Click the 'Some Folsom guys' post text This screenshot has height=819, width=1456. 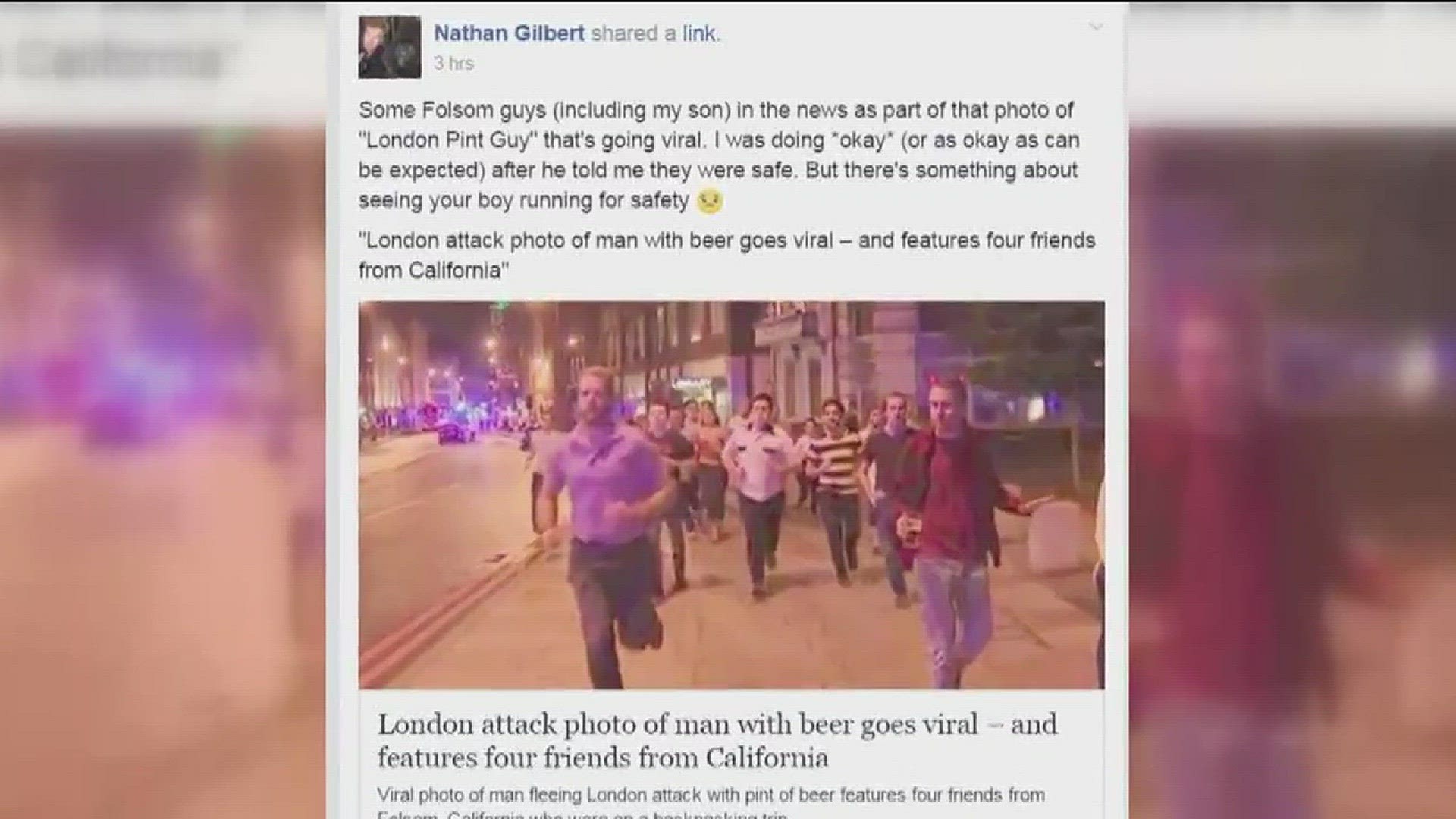tap(719, 155)
